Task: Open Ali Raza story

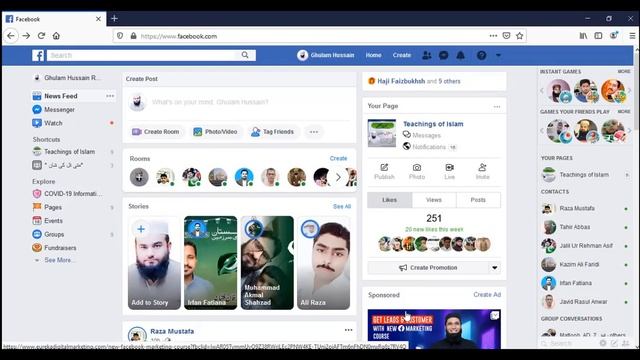Action: coord(323,263)
